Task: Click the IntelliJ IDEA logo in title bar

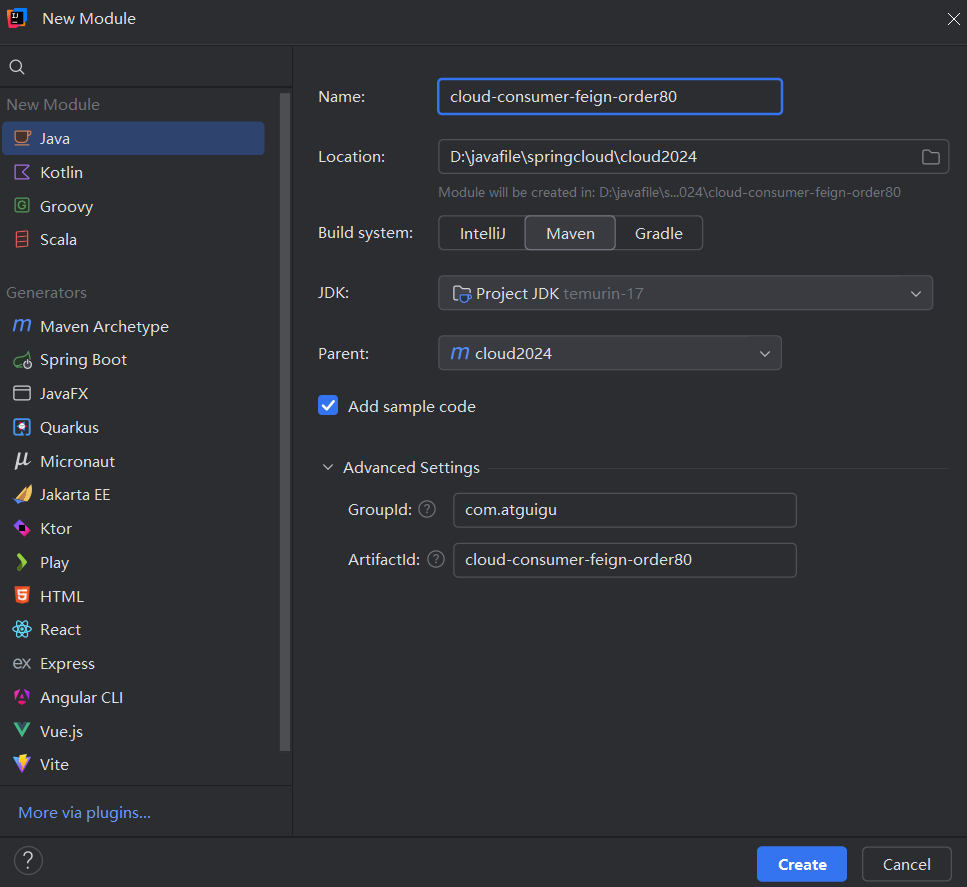Action: tap(17, 18)
